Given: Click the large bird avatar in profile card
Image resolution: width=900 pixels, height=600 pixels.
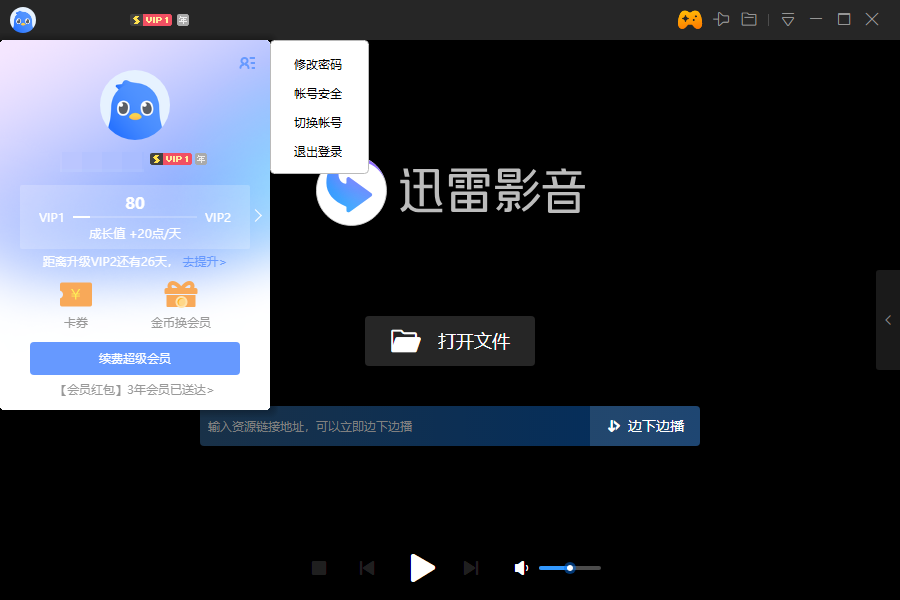Looking at the screenshot, I should coord(135,105).
